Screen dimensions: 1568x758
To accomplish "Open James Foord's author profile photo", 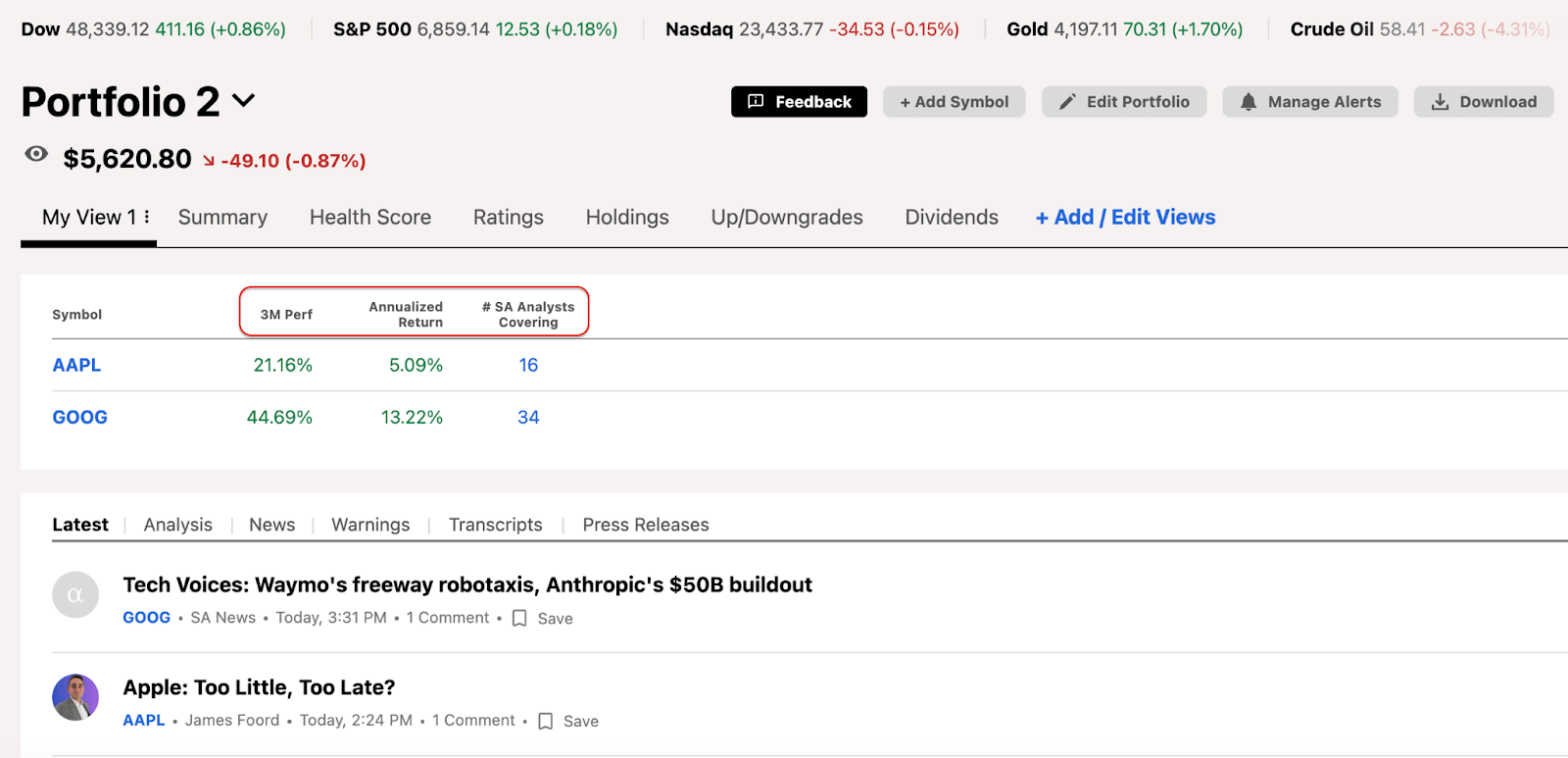I will [75, 697].
